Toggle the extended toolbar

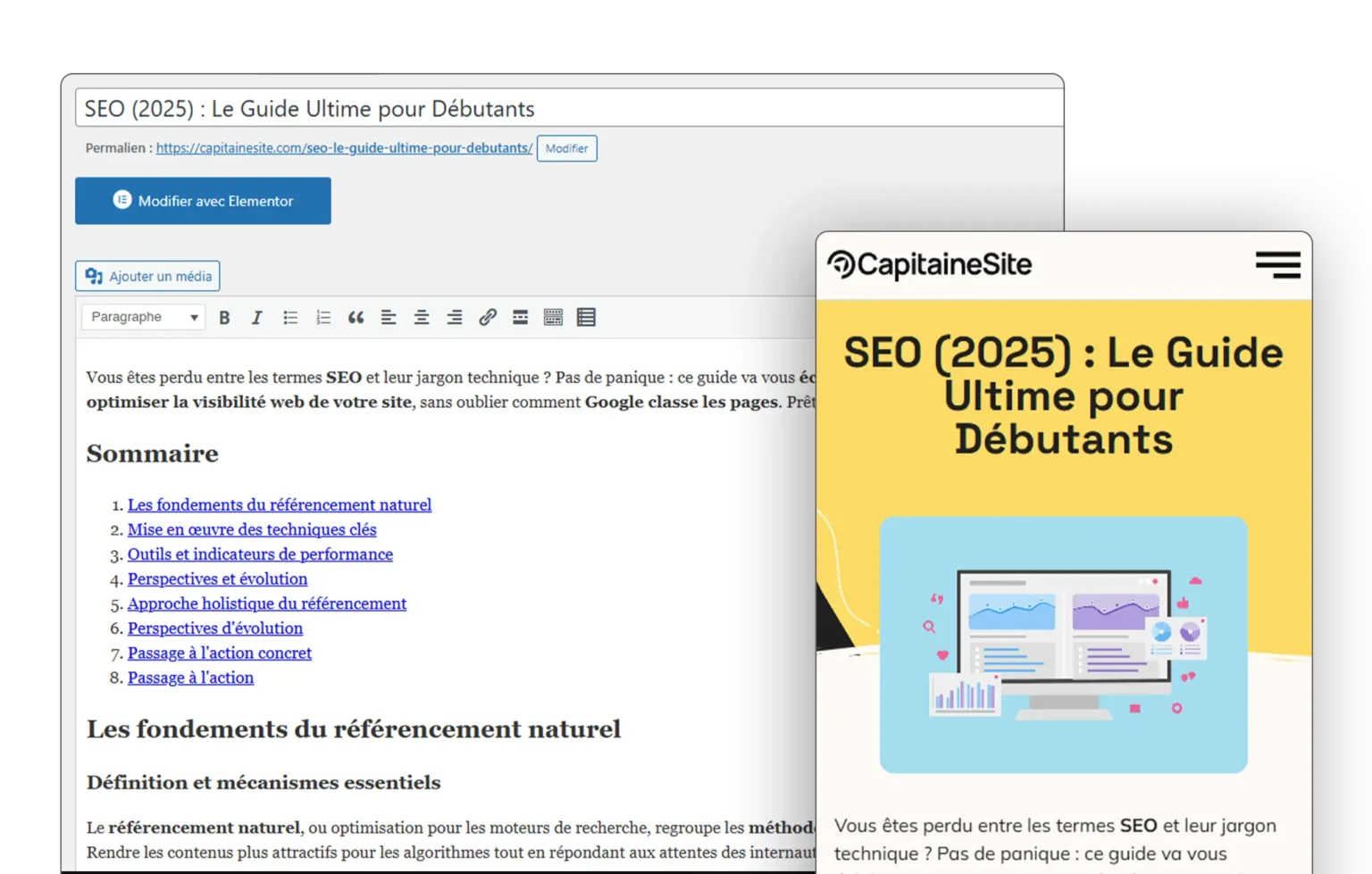point(553,318)
